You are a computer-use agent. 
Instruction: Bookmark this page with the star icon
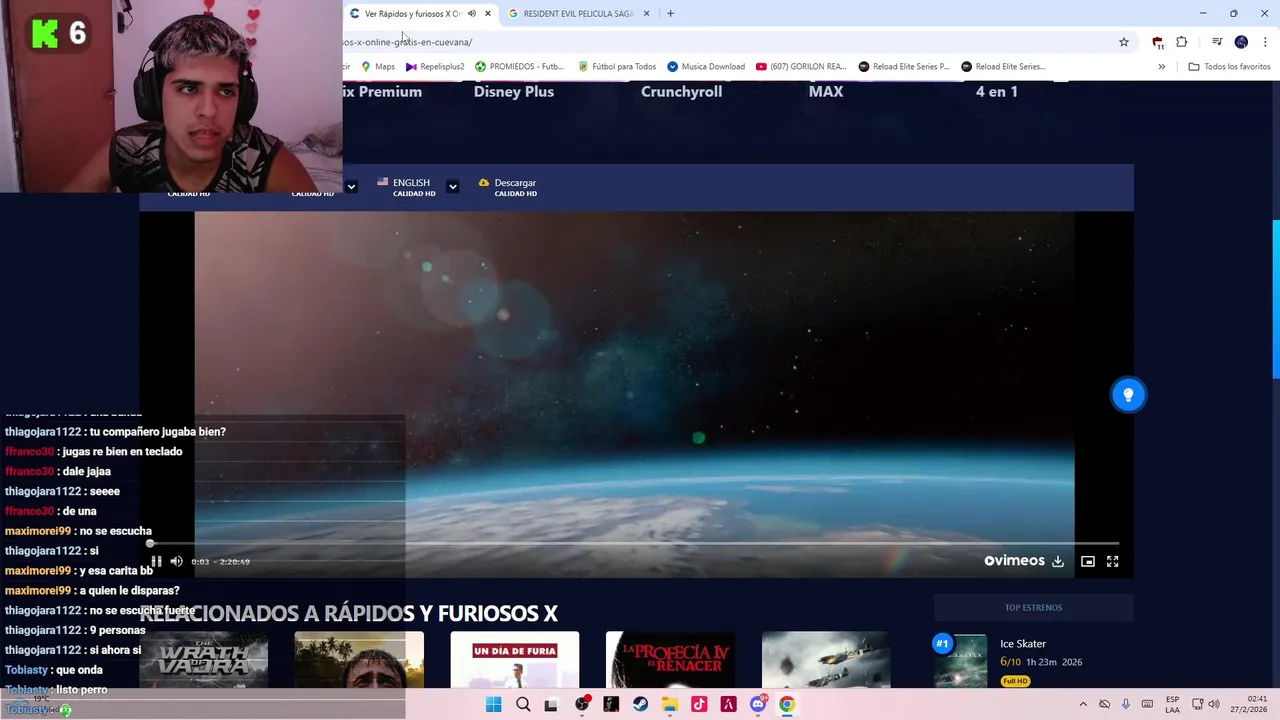tap(1124, 42)
